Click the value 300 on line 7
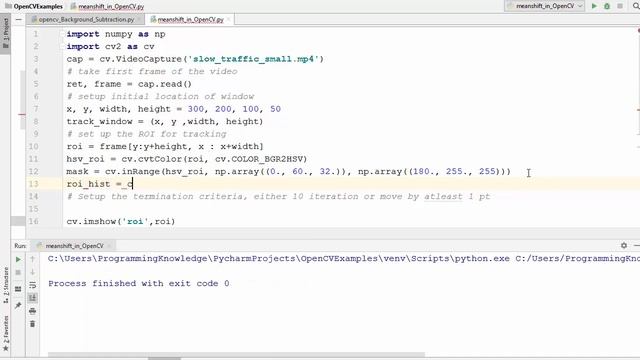This screenshot has width=640, height=360. [196, 109]
